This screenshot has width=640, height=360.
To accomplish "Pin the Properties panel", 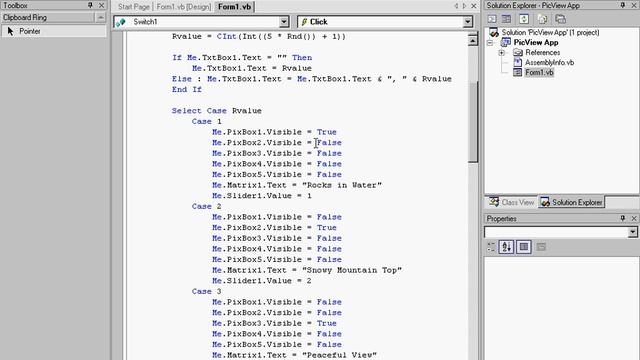I will 622,218.
